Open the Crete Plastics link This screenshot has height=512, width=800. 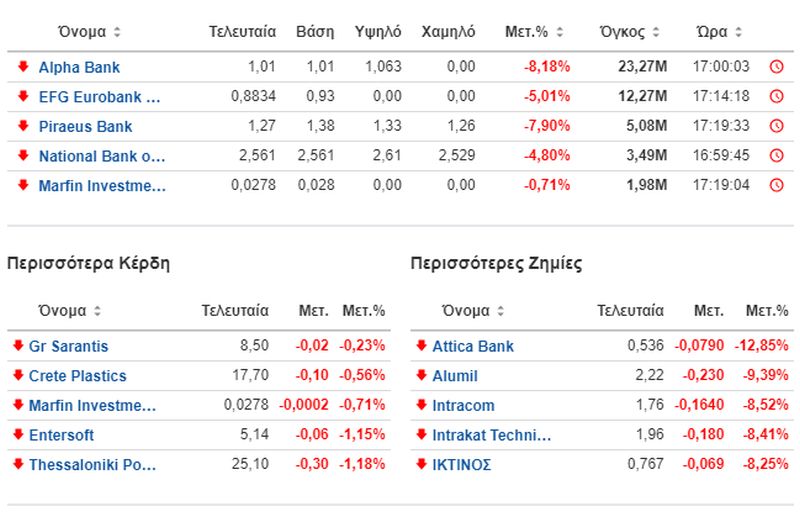click(x=78, y=376)
